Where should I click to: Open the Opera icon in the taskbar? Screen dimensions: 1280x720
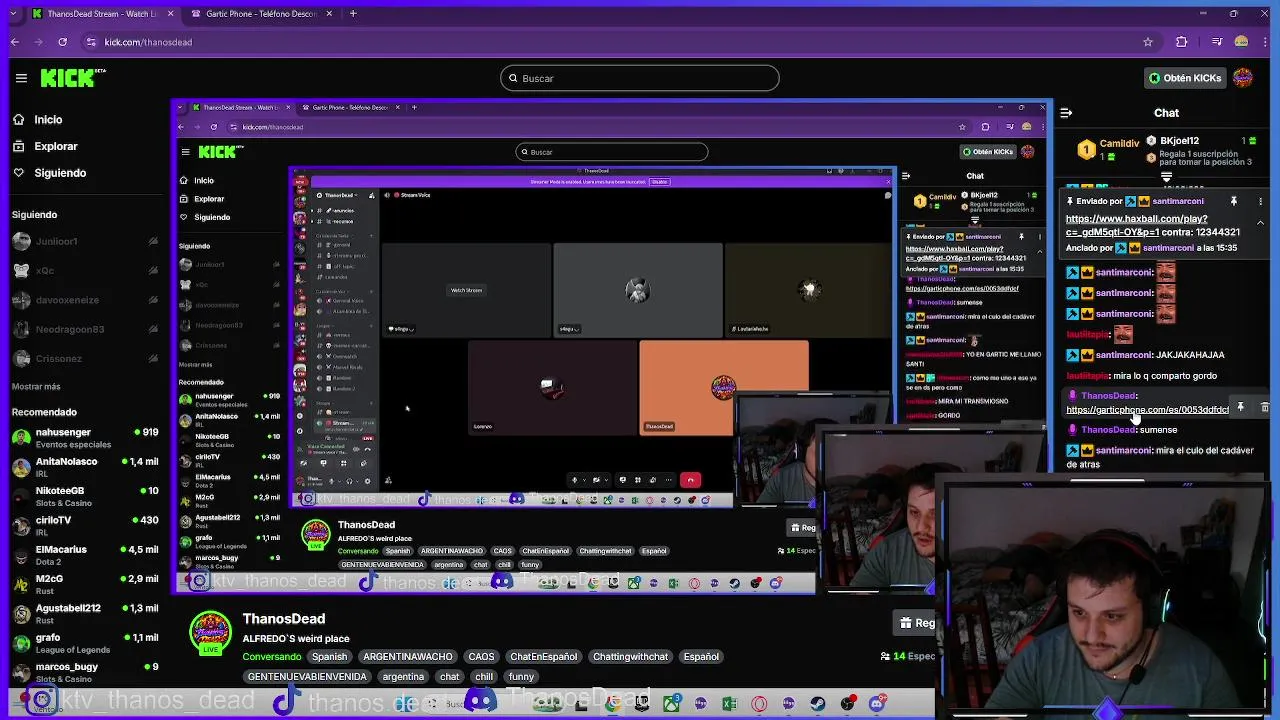tap(759, 703)
